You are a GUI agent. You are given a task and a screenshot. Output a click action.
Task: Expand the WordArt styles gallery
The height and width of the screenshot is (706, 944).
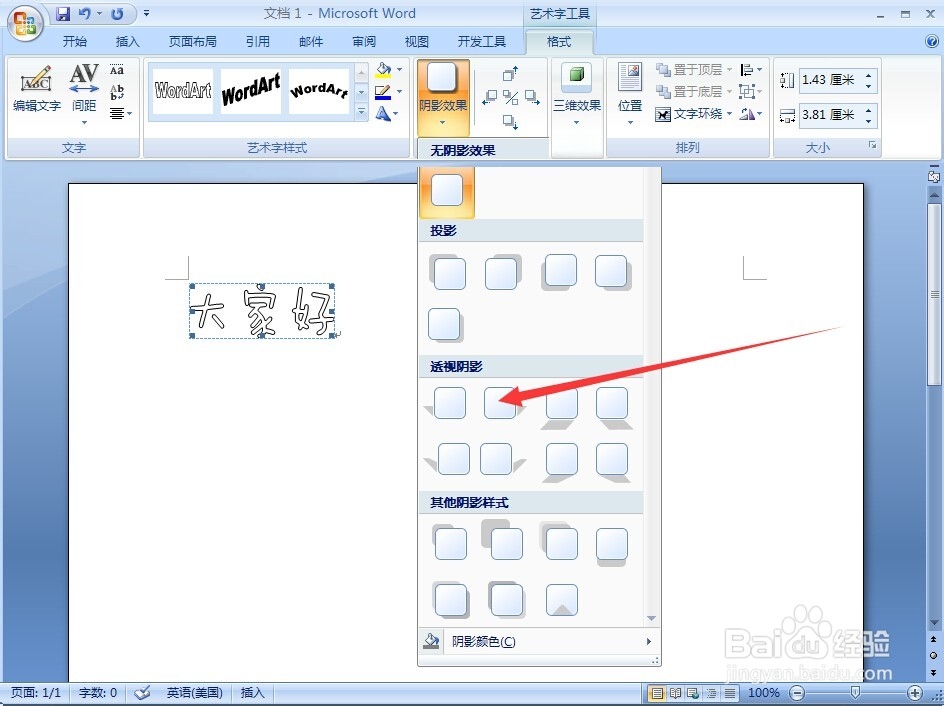361,112
